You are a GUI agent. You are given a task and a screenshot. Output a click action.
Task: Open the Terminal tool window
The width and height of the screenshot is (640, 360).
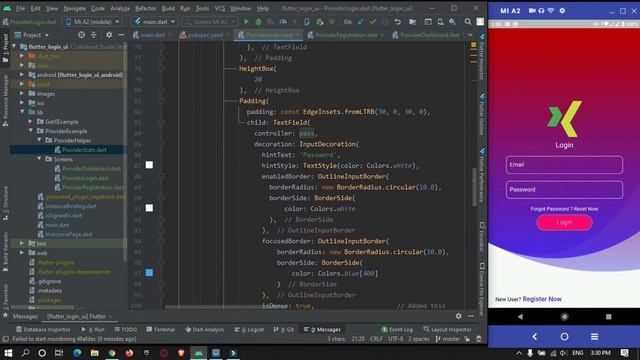click(160, 329)
